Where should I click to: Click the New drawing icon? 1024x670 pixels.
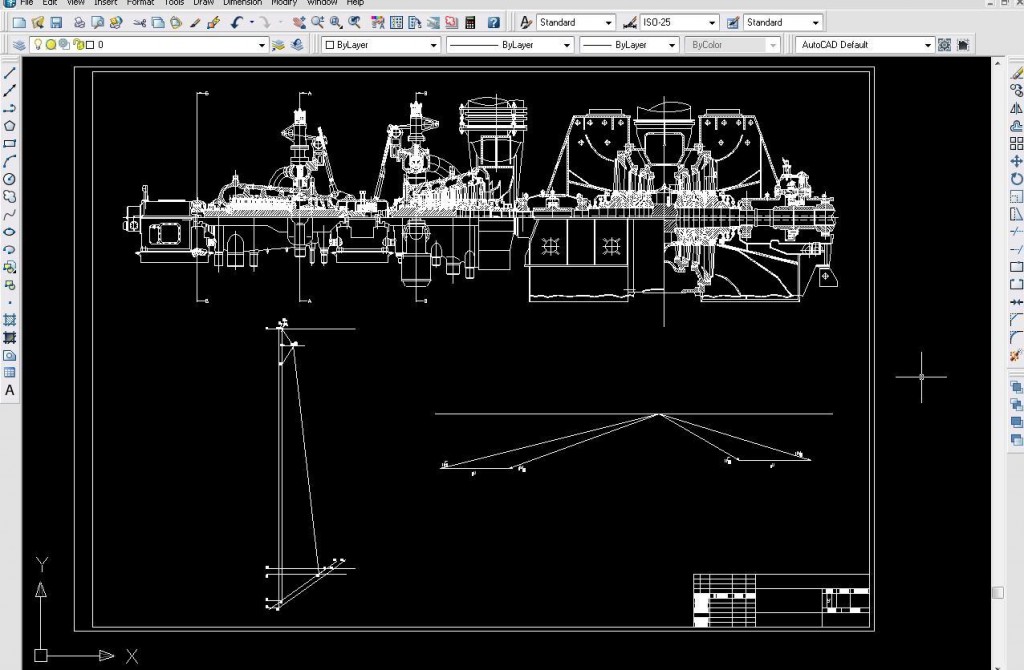tap(20, 23)
